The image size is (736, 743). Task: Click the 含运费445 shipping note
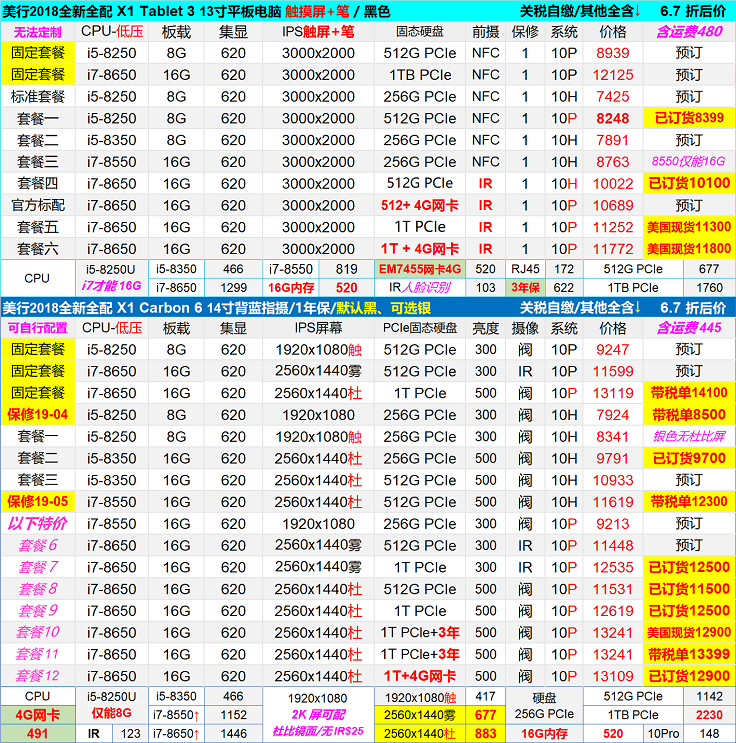(x=689, y=327)
